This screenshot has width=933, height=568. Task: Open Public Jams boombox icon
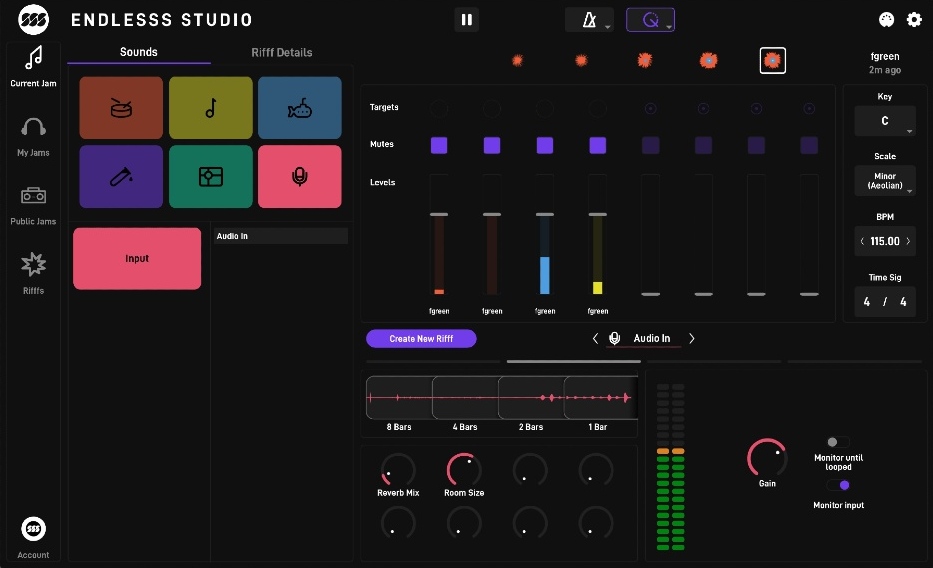pyautogui.click(x=33, y=195)
